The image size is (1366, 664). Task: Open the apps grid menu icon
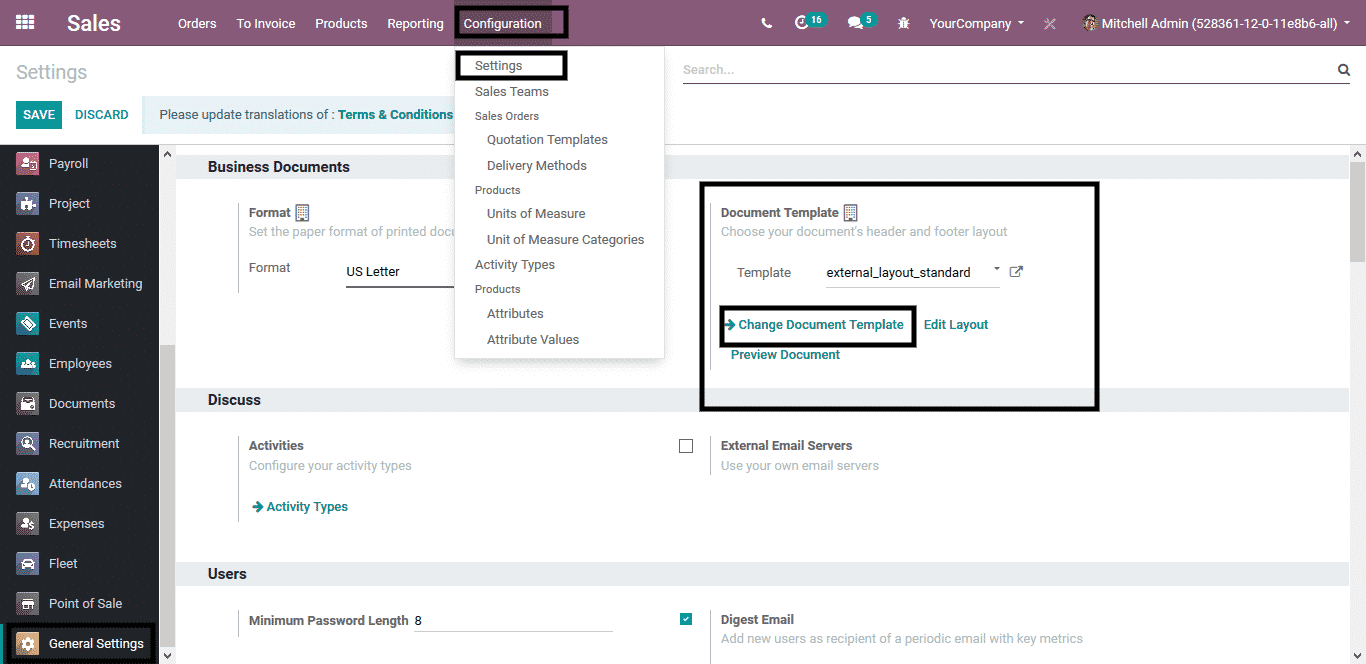(25, 22)
